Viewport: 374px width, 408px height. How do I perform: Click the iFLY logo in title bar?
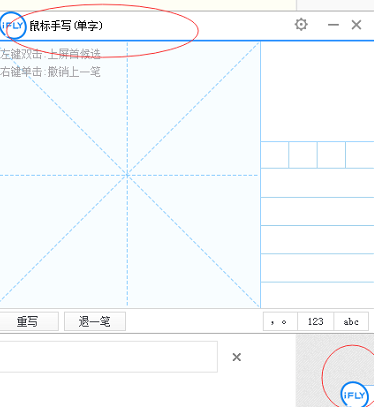[13, 25]
